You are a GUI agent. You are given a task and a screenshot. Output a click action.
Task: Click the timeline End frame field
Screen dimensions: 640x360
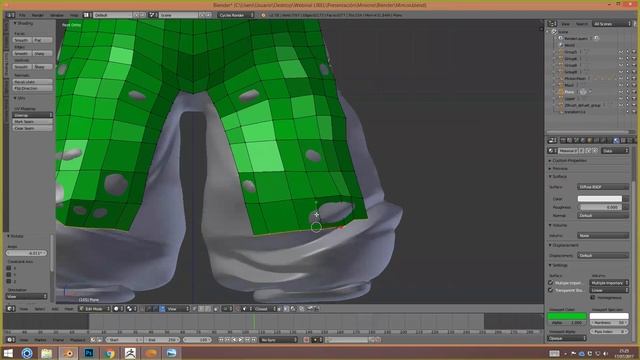[162, 340]
